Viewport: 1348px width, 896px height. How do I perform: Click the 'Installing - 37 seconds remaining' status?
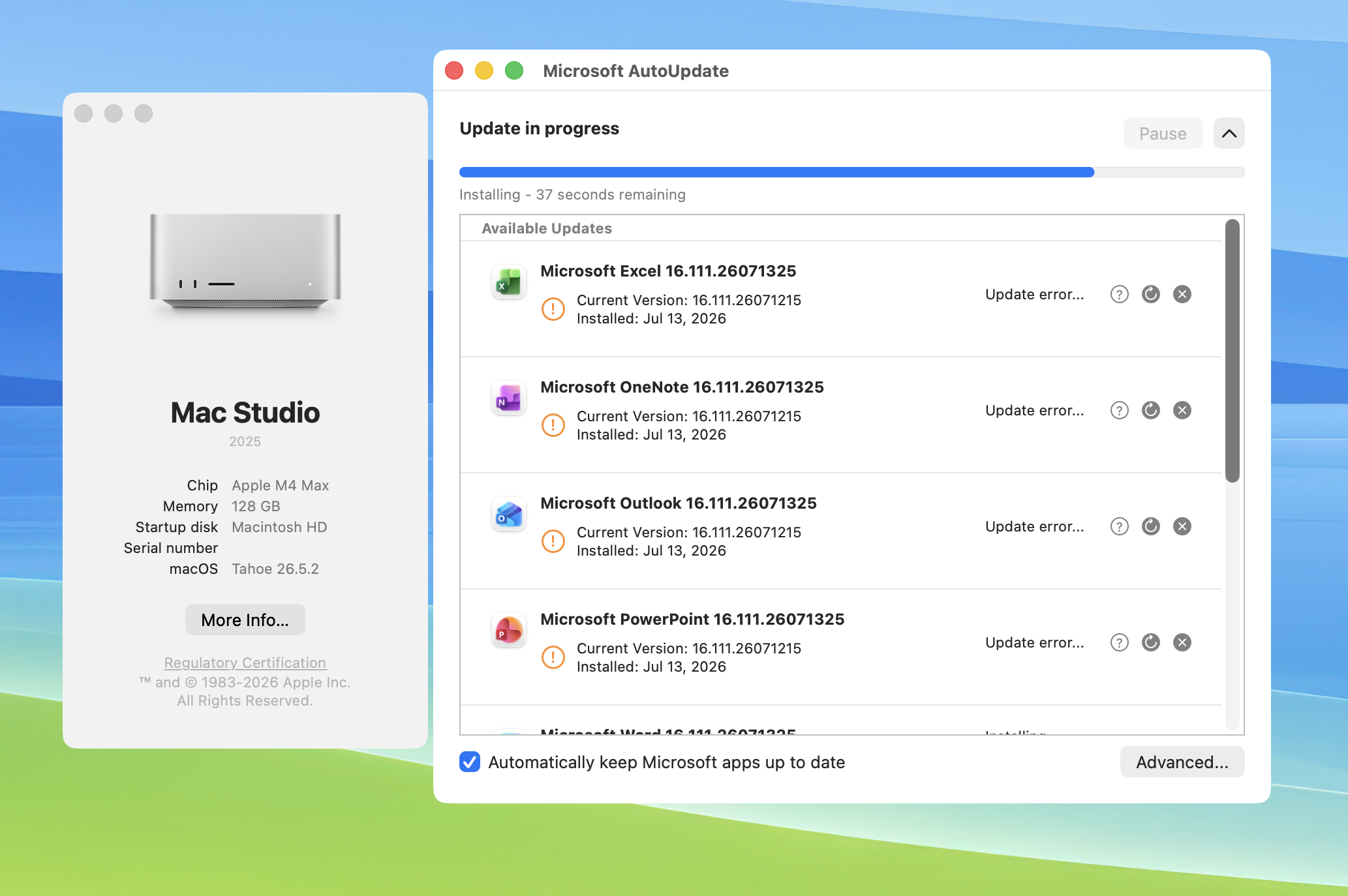(x=572, y=194)
